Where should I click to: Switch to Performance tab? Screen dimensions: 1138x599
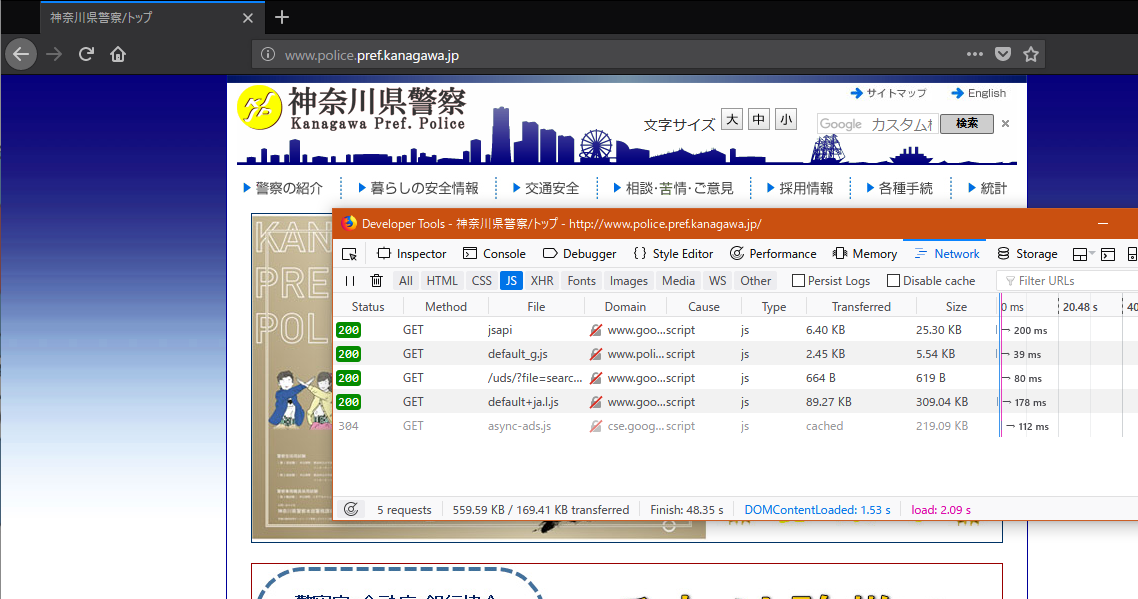[x=773, y=254]
